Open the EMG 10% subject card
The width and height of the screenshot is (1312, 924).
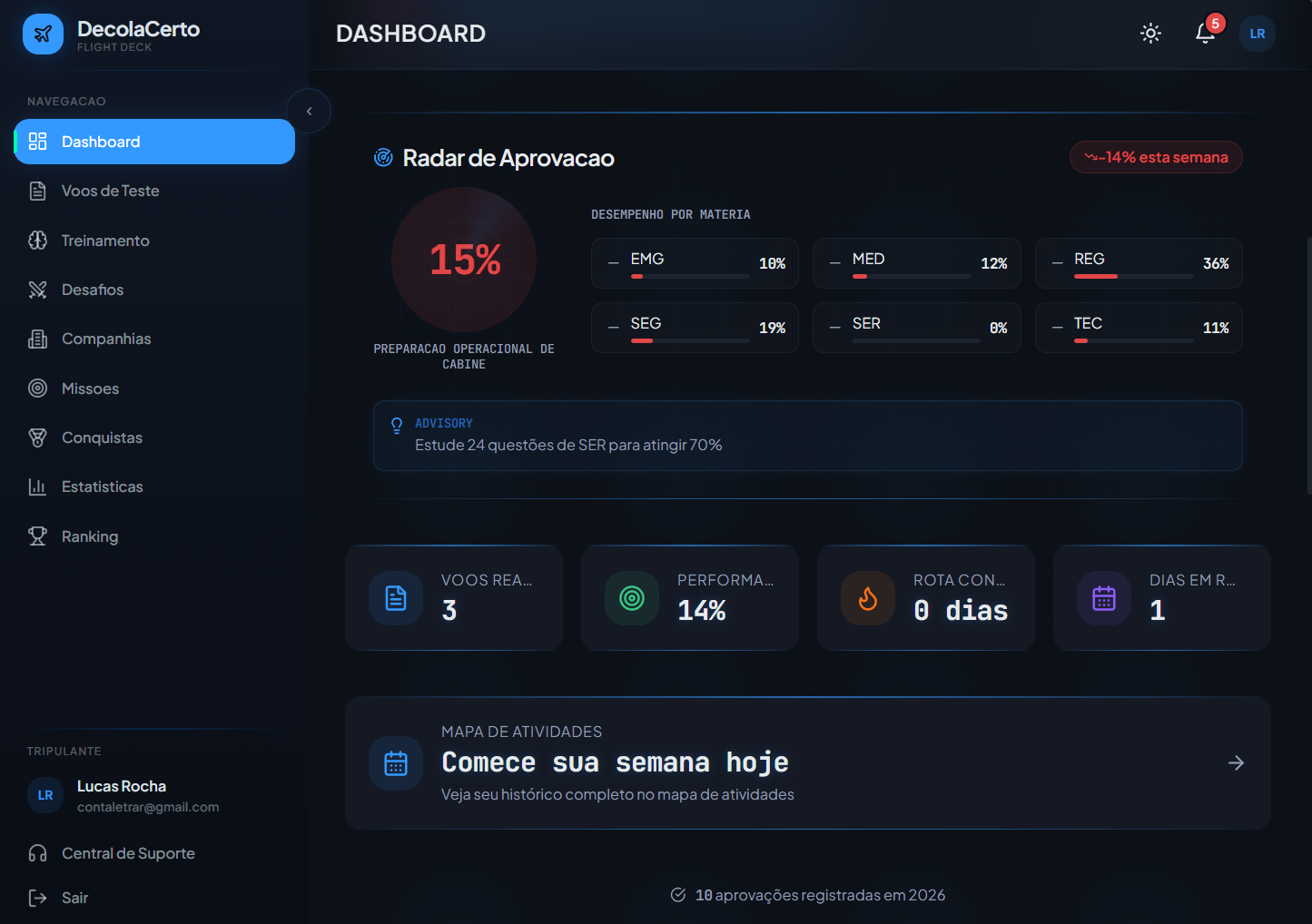click(x=695, y=263)
